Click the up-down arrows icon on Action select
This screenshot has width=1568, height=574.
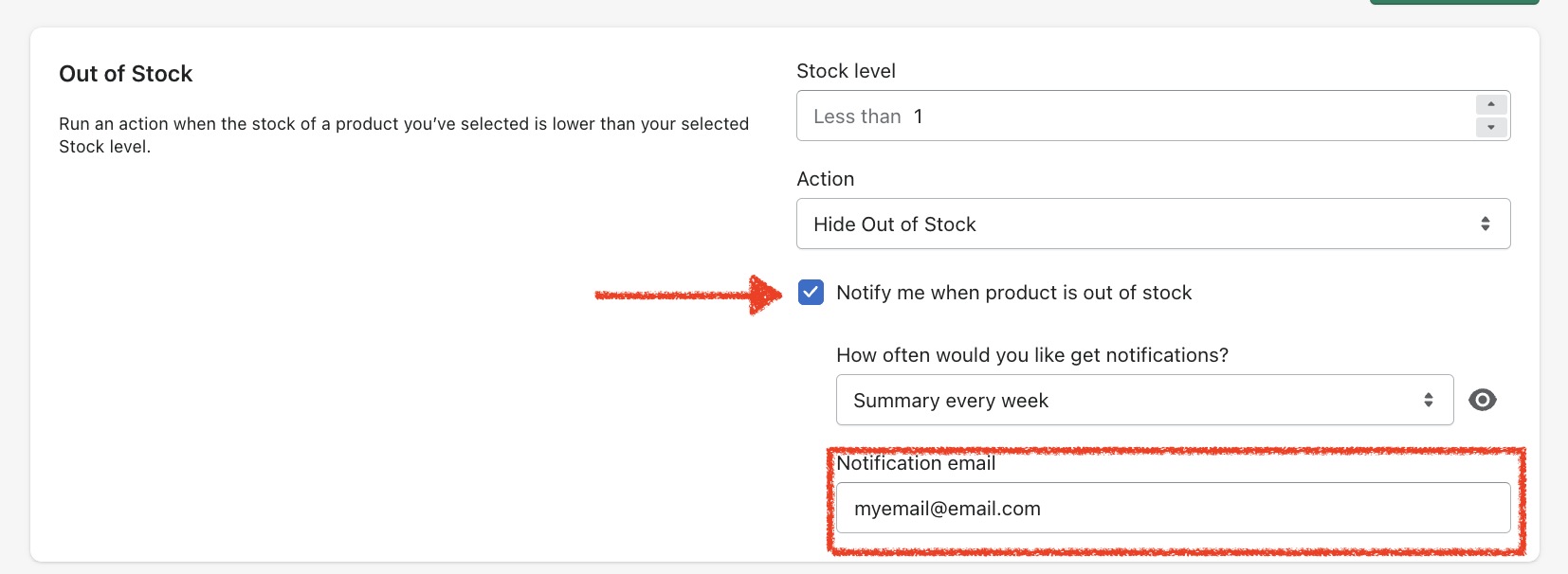[x=1485, y=224]
